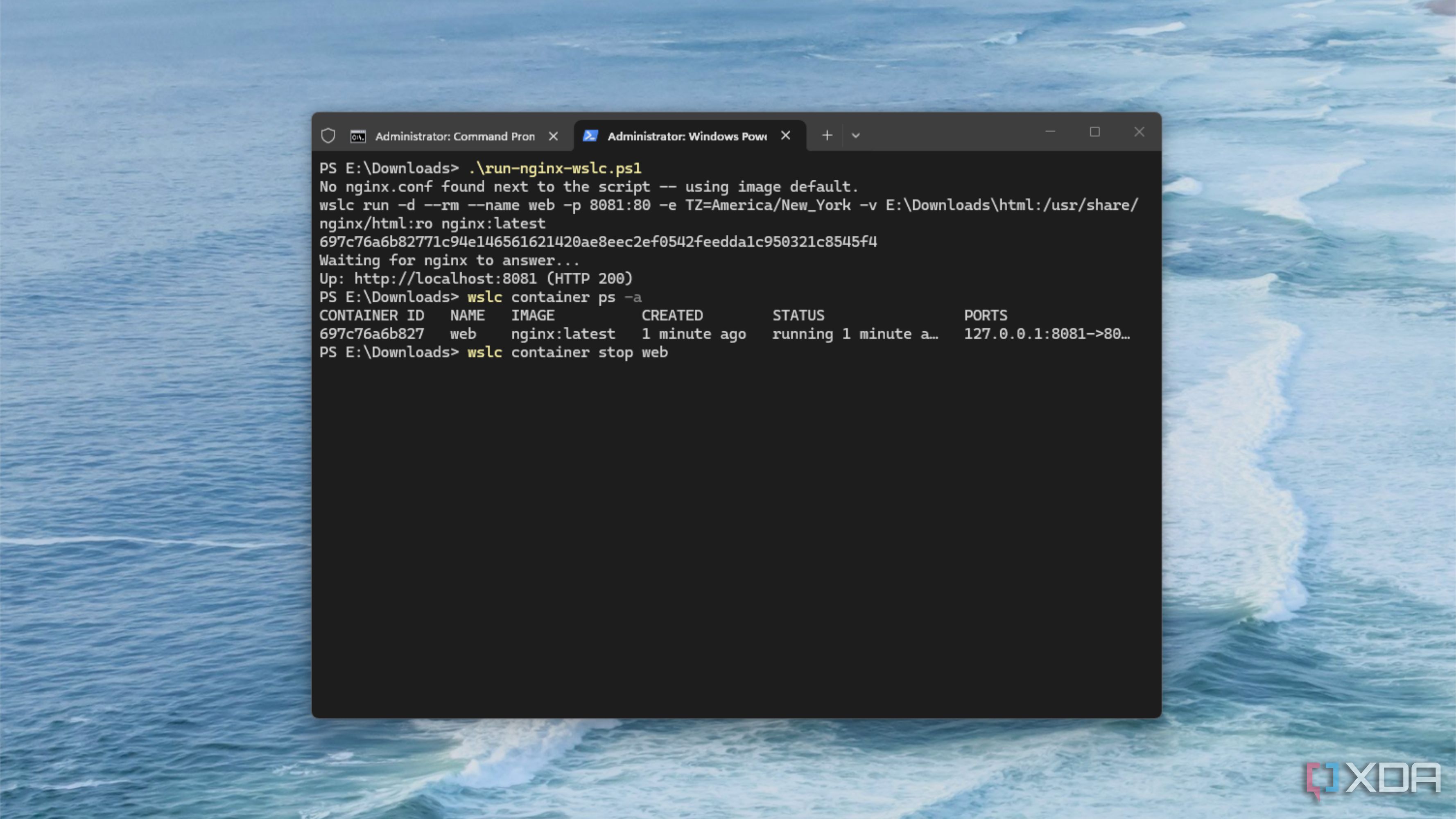Maximize the terminal window
The width and height of the screenshot is (1456, 819).
click(1095, 132)
